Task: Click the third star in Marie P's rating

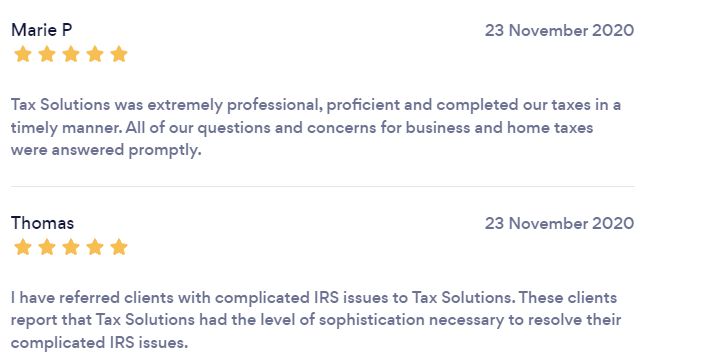Action: click(x=71, y=54)
